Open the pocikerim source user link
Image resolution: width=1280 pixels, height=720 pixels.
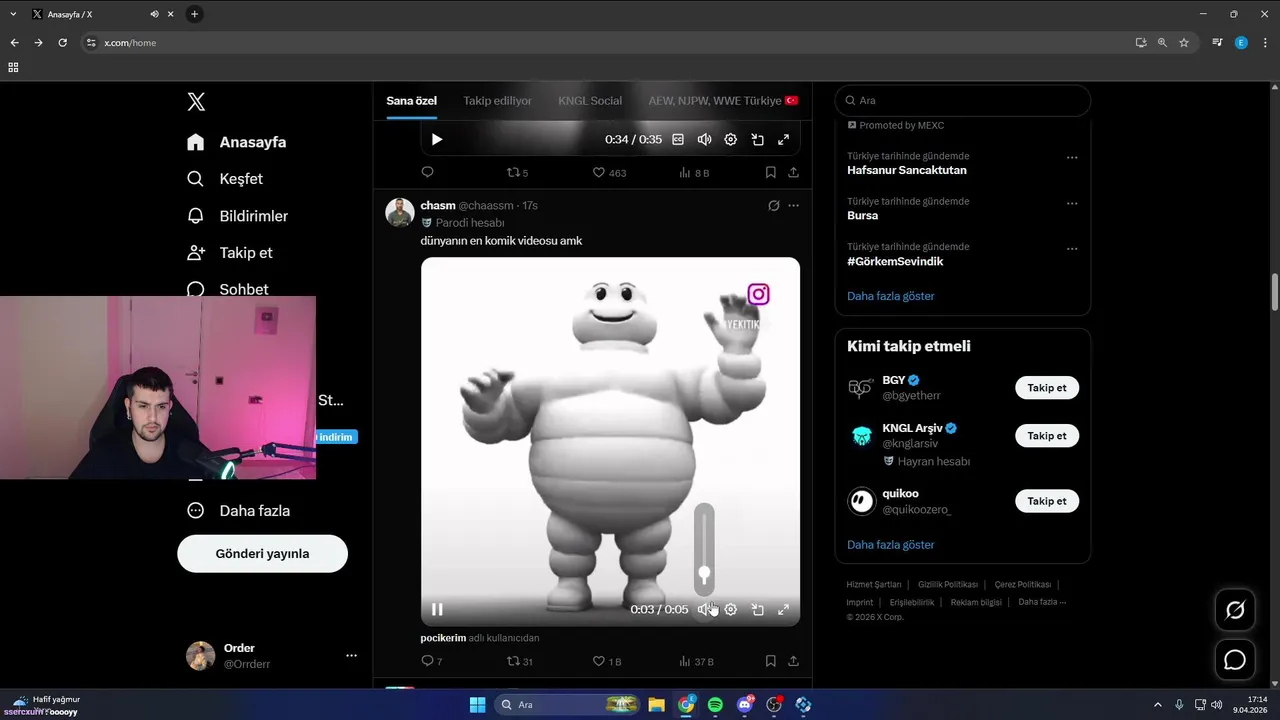coord(443,638)
